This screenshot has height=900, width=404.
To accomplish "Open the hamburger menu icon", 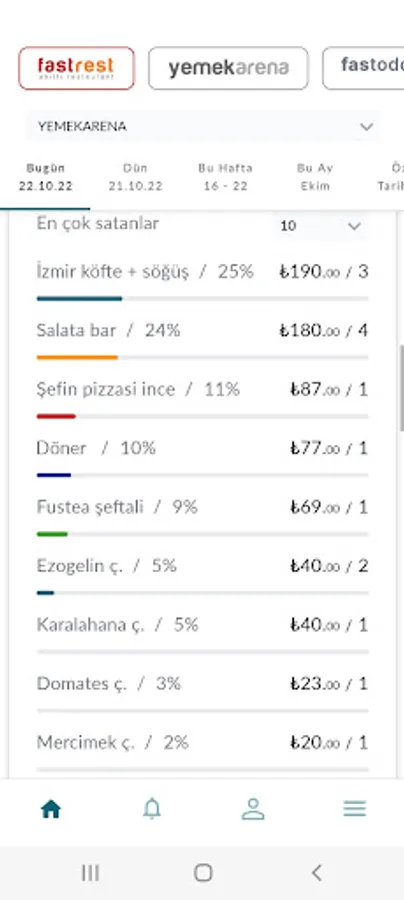I will pos(355,809).
